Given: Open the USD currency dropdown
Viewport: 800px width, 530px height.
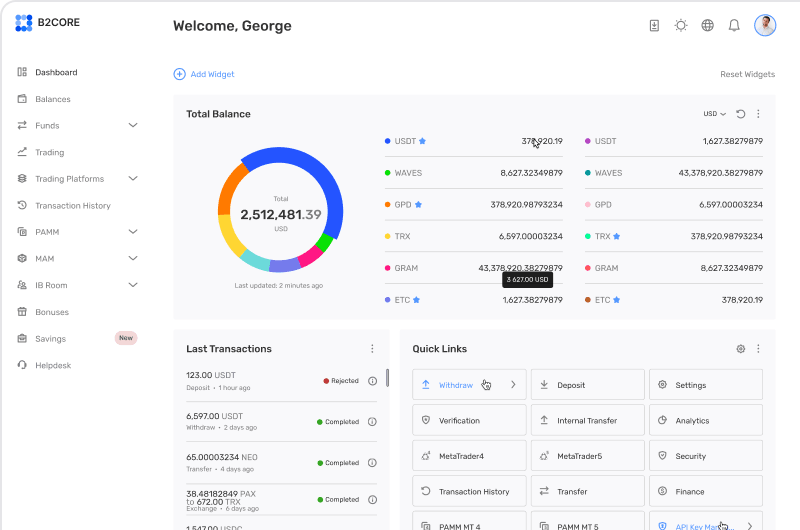Looking at the screenshot, I should pyautogui.click(x=714, y=114).
